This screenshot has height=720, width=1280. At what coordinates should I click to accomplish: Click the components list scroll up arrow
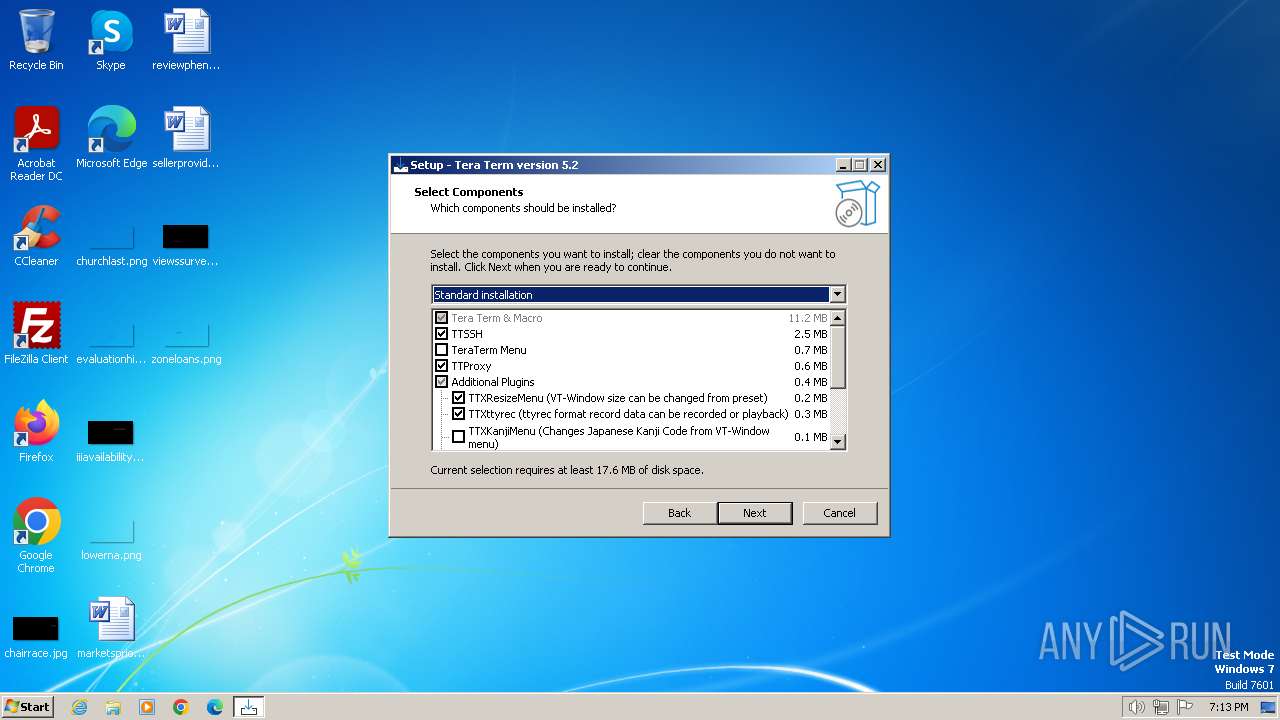point(838,318)
